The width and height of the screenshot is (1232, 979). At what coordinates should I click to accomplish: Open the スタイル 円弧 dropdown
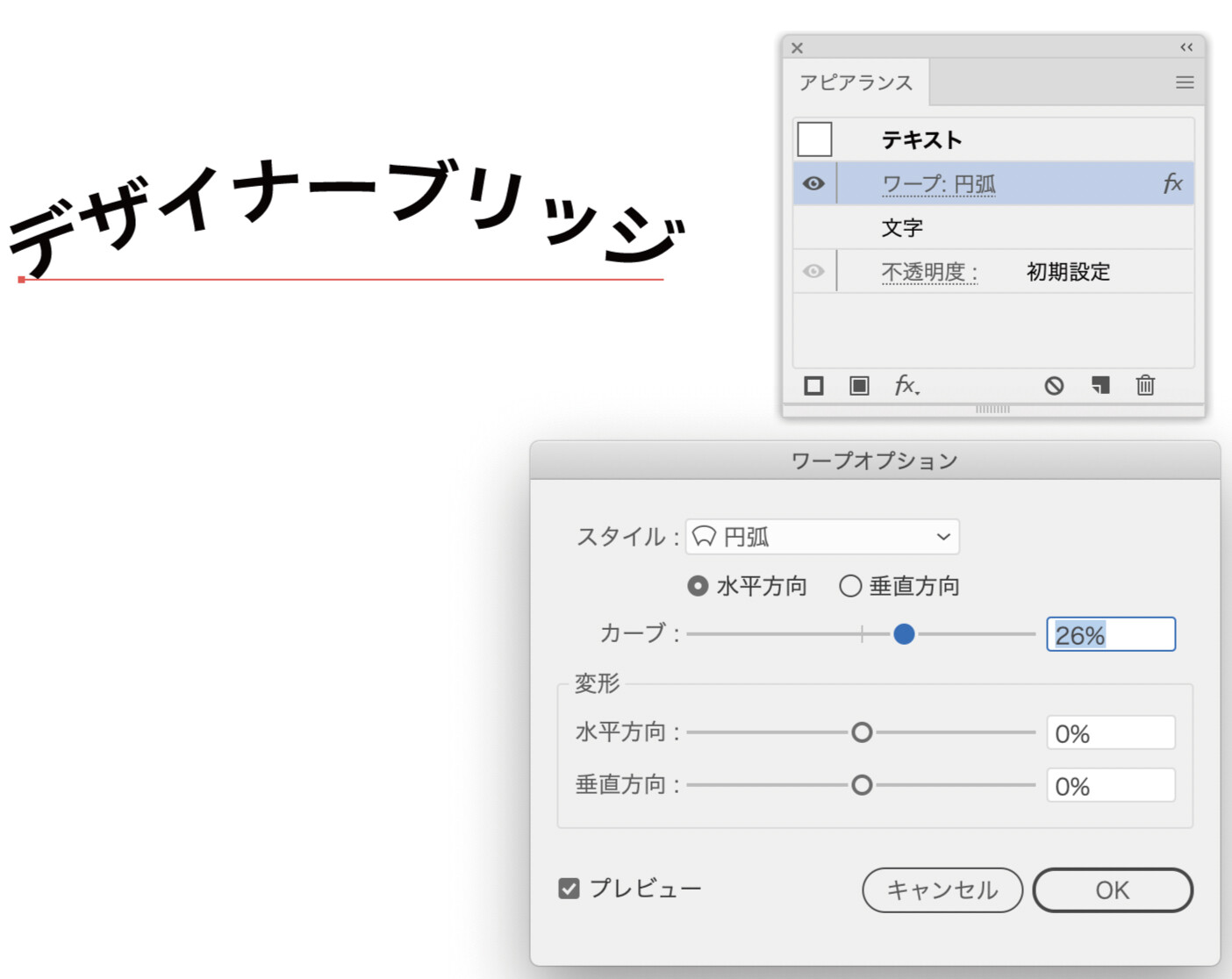pos(822,537)
